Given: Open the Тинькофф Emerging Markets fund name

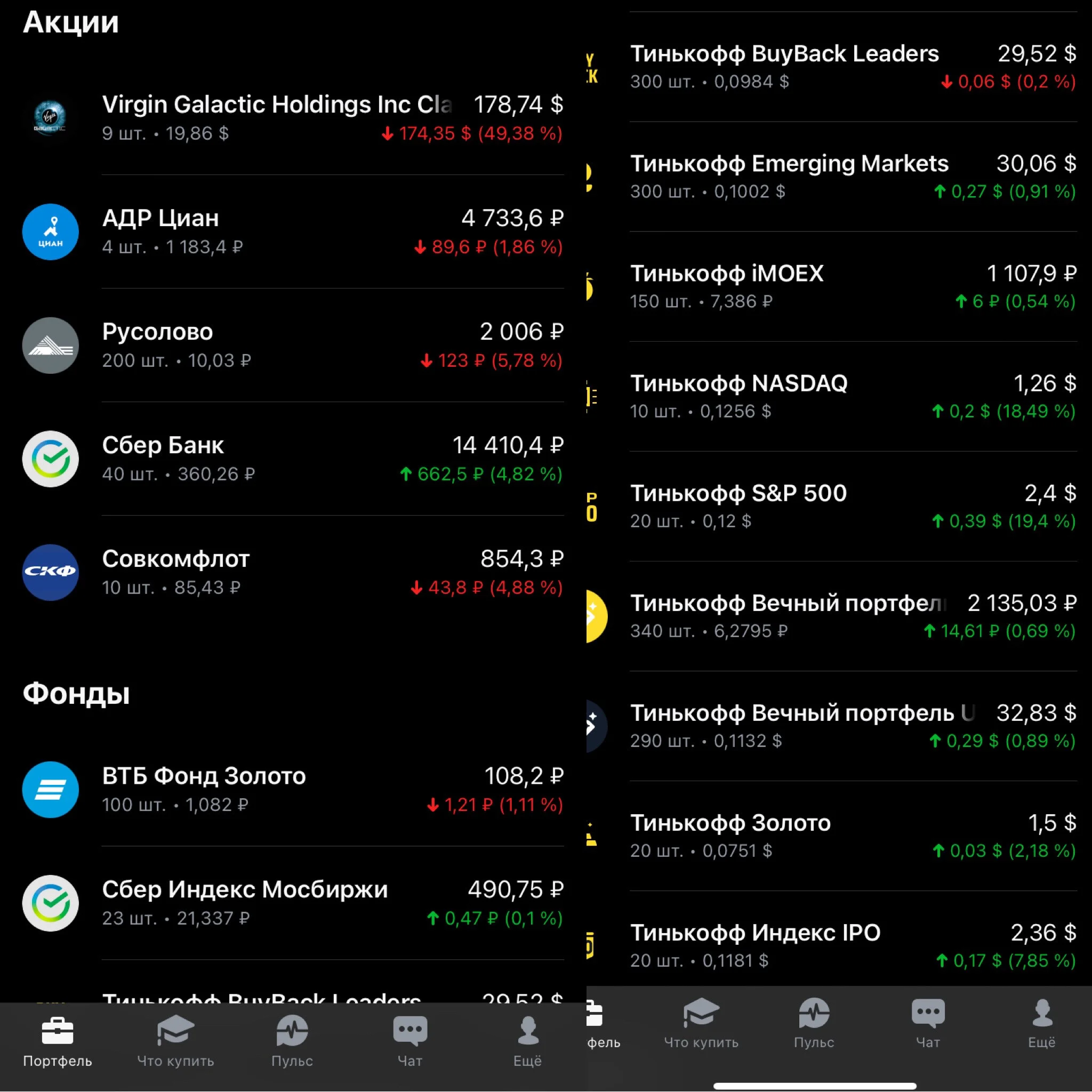Looking at the screenshot, I should click(x=790, y=164).
